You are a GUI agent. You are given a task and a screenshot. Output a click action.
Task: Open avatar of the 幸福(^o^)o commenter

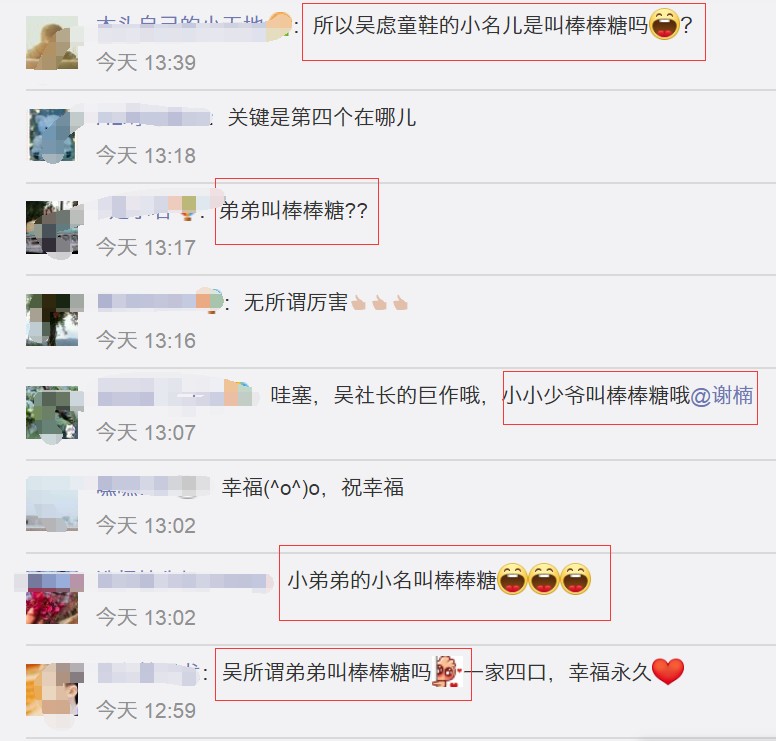tap(52, 504)
